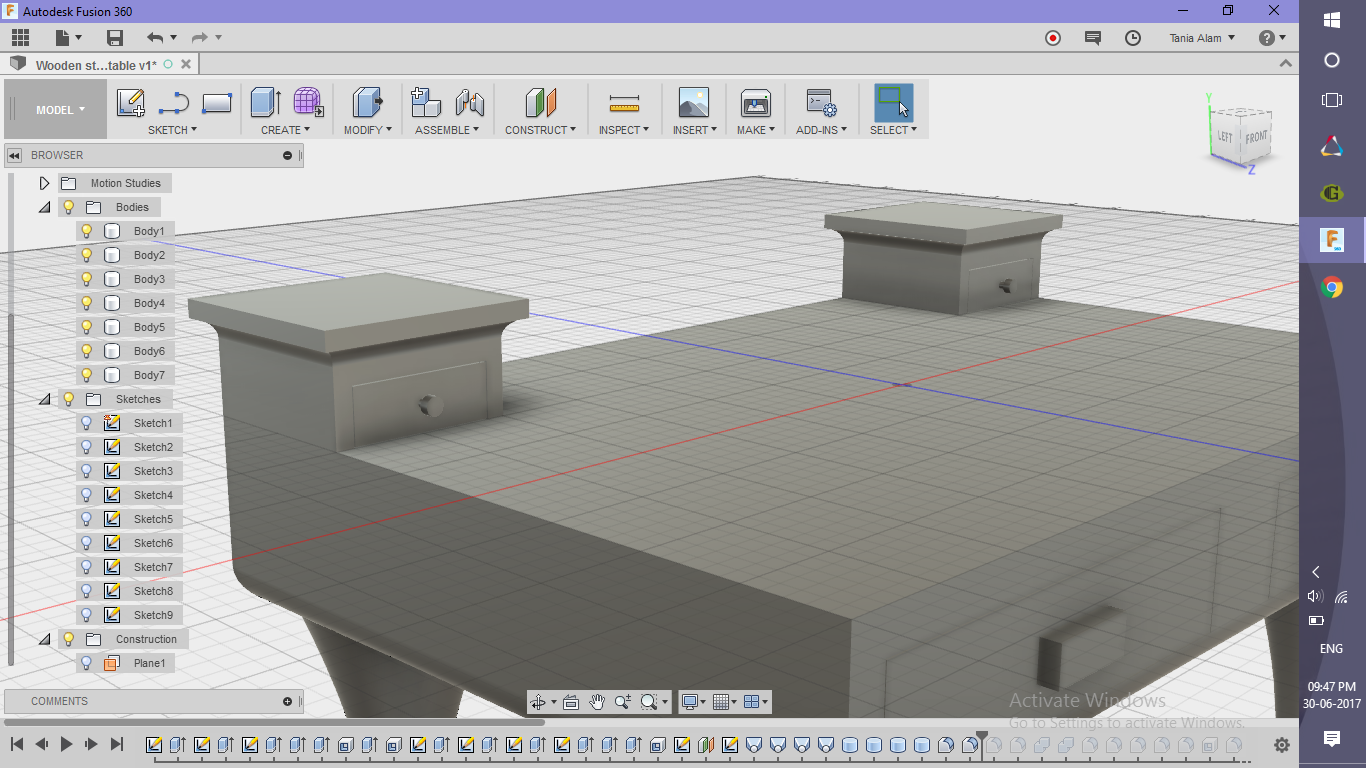The image size is (1366, 768).
Task: Toggle visibility bulb of Body1
Action: 87,231
